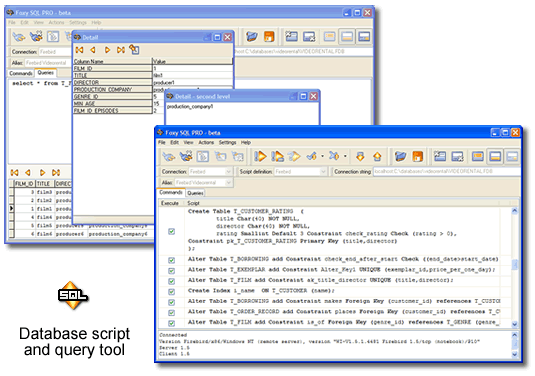Switch to Queries tab in front window
Image resolution: width=535 pixels, height=376 pixels.
tap(195, 193)
